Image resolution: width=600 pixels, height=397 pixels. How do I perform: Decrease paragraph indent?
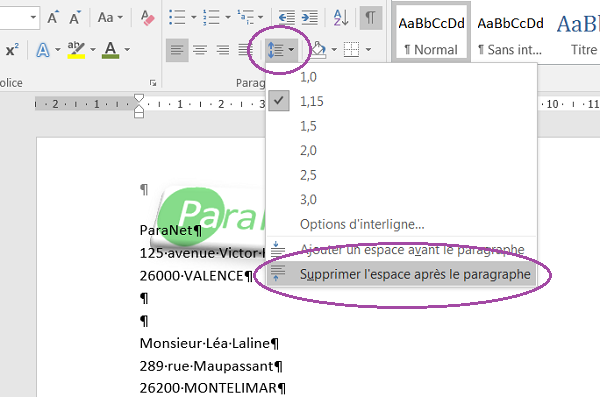coord(287,18)
